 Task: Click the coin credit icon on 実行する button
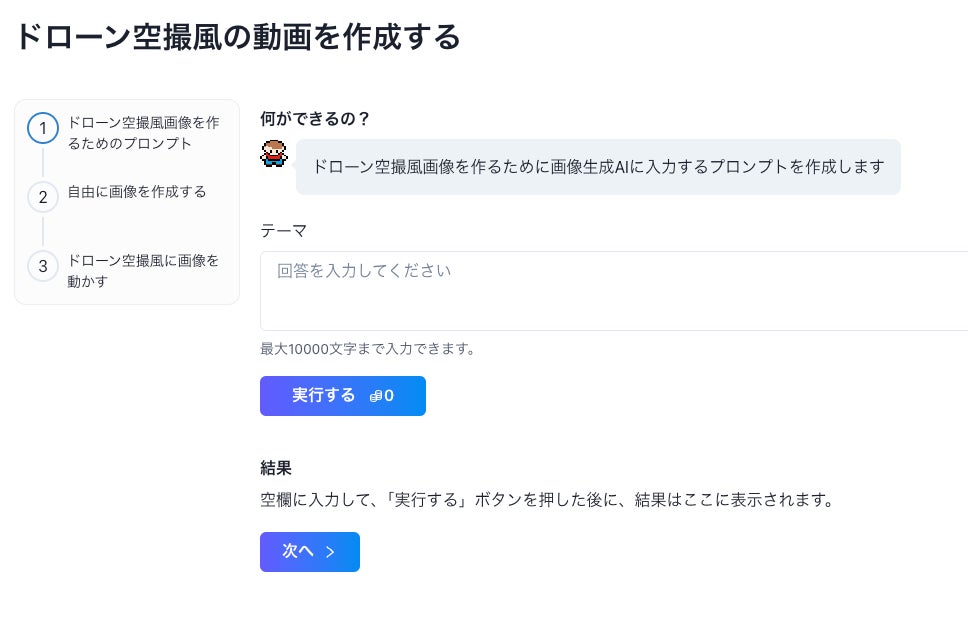click(376, 396)
